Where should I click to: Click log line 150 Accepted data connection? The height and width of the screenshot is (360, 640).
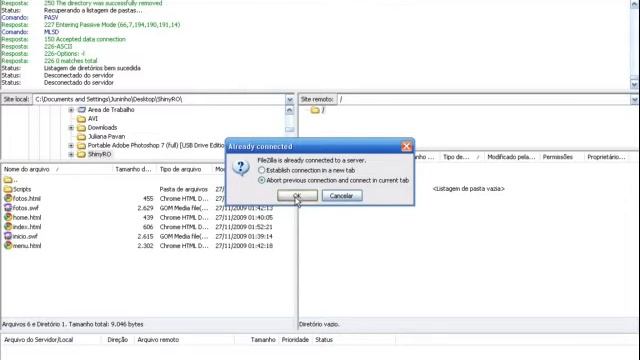pyautogui.click(x=85, y=39)
